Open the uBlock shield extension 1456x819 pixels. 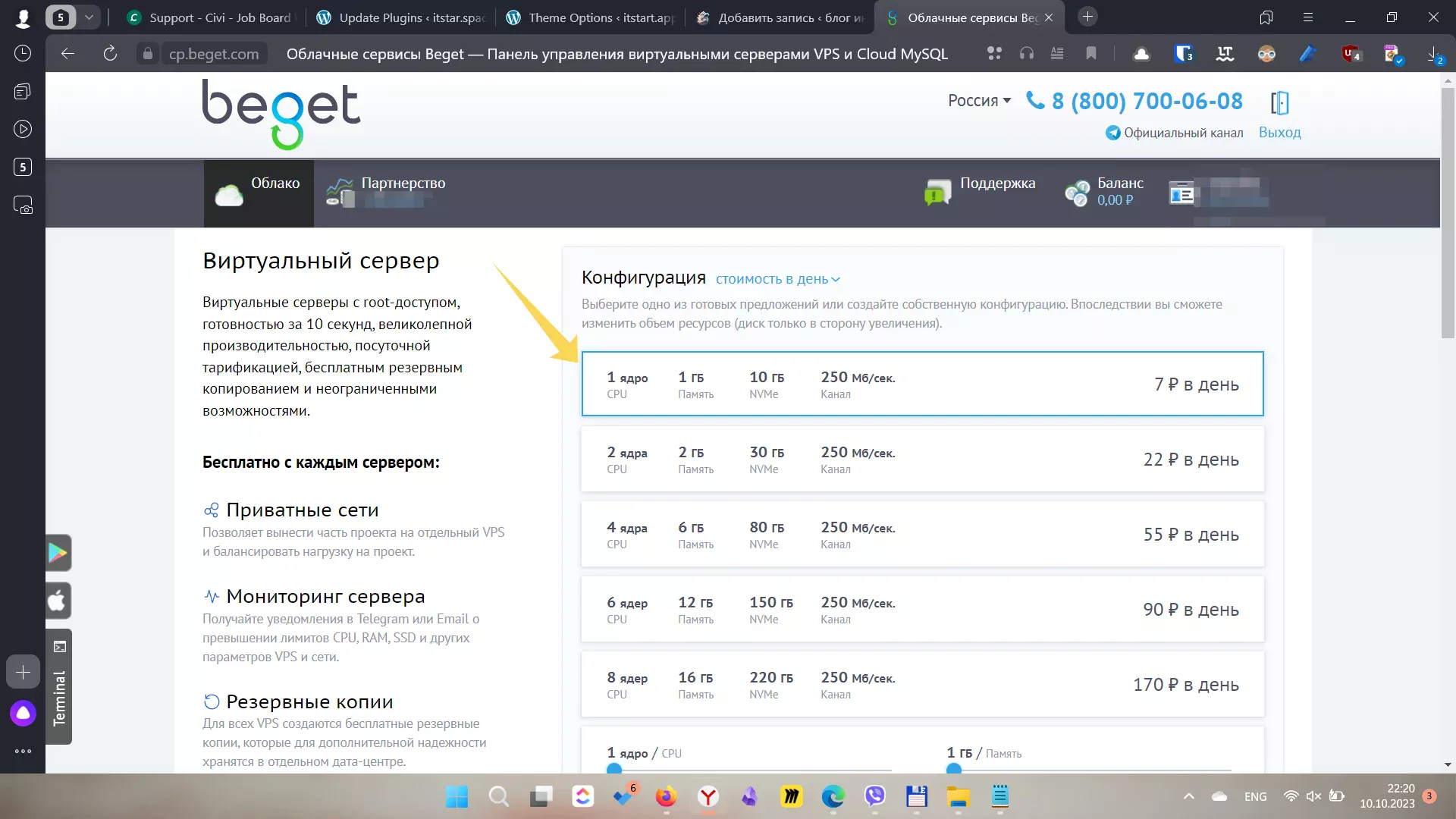(1351, 54)
